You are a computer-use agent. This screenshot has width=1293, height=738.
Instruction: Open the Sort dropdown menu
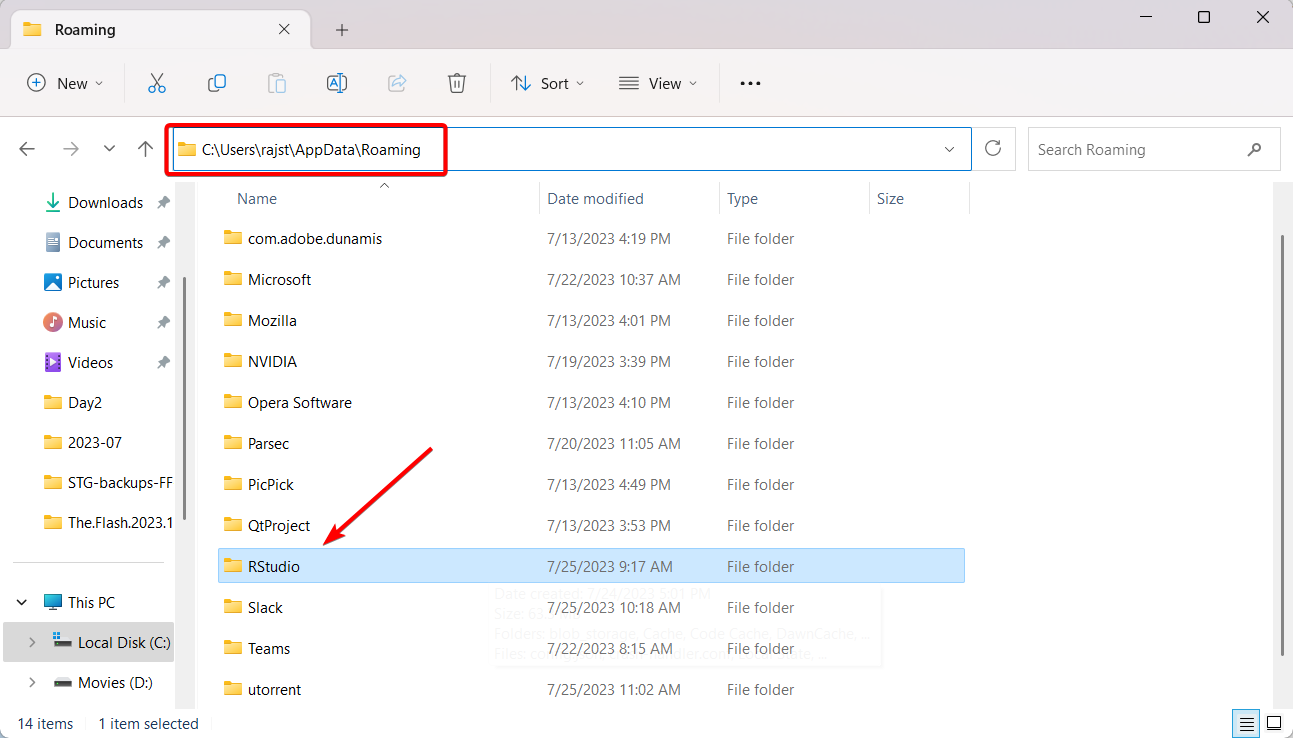547,84
